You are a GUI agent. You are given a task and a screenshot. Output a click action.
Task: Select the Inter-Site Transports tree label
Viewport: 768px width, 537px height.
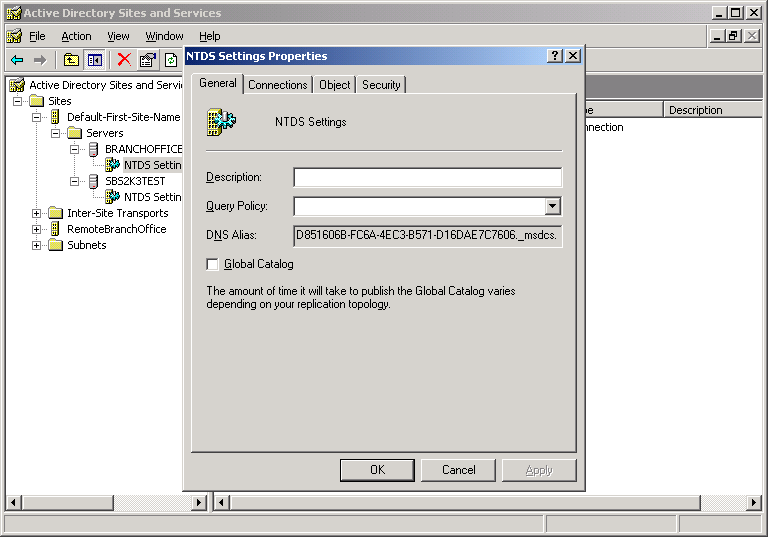pyautogui.click(x=118, y=213)
